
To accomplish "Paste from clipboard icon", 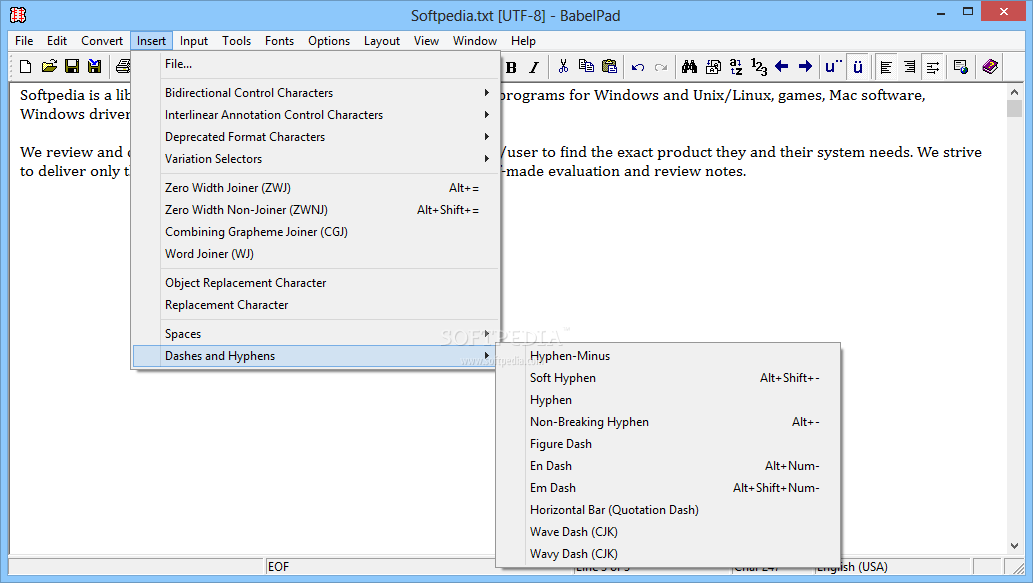I will (x=609, y=67).
